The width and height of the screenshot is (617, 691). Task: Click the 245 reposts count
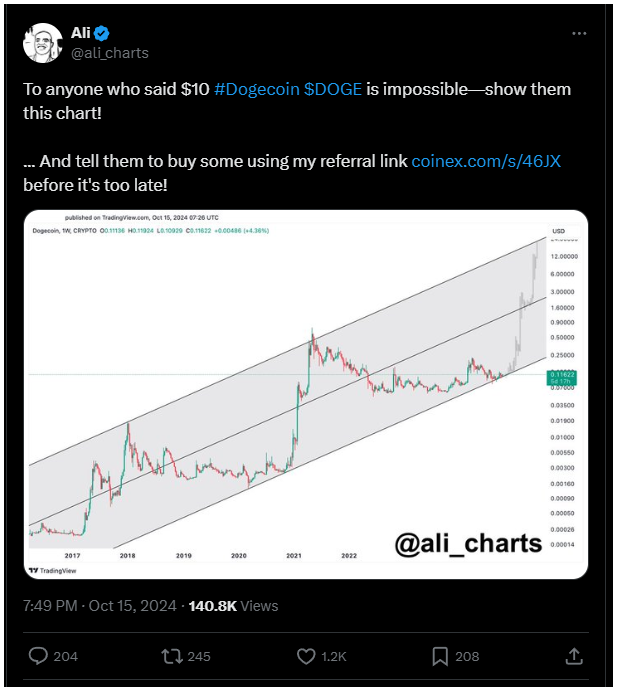pyautogui.click(x=199, y=657)
